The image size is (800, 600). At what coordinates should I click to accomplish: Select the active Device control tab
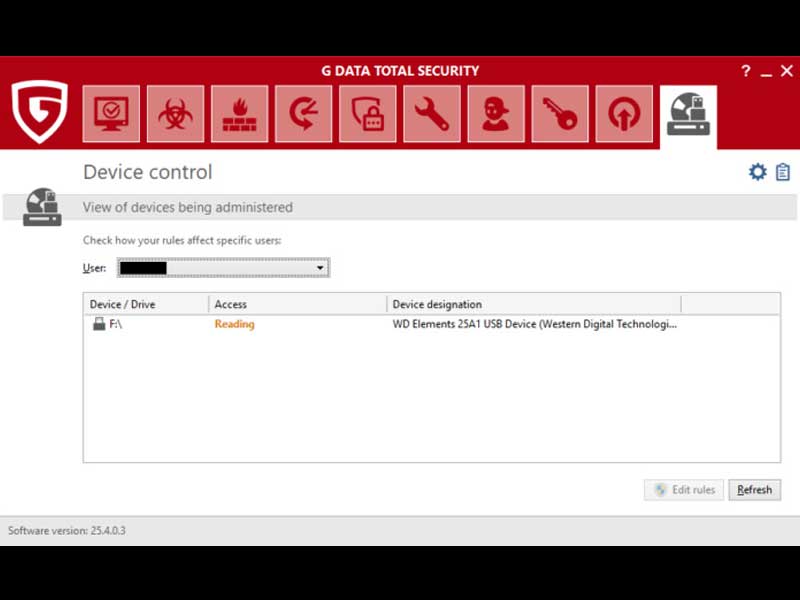689,116
